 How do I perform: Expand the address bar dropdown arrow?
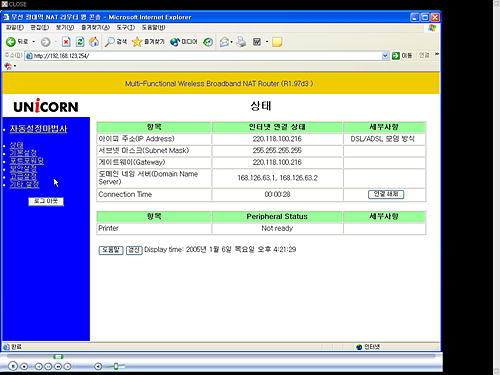(385, 56)
